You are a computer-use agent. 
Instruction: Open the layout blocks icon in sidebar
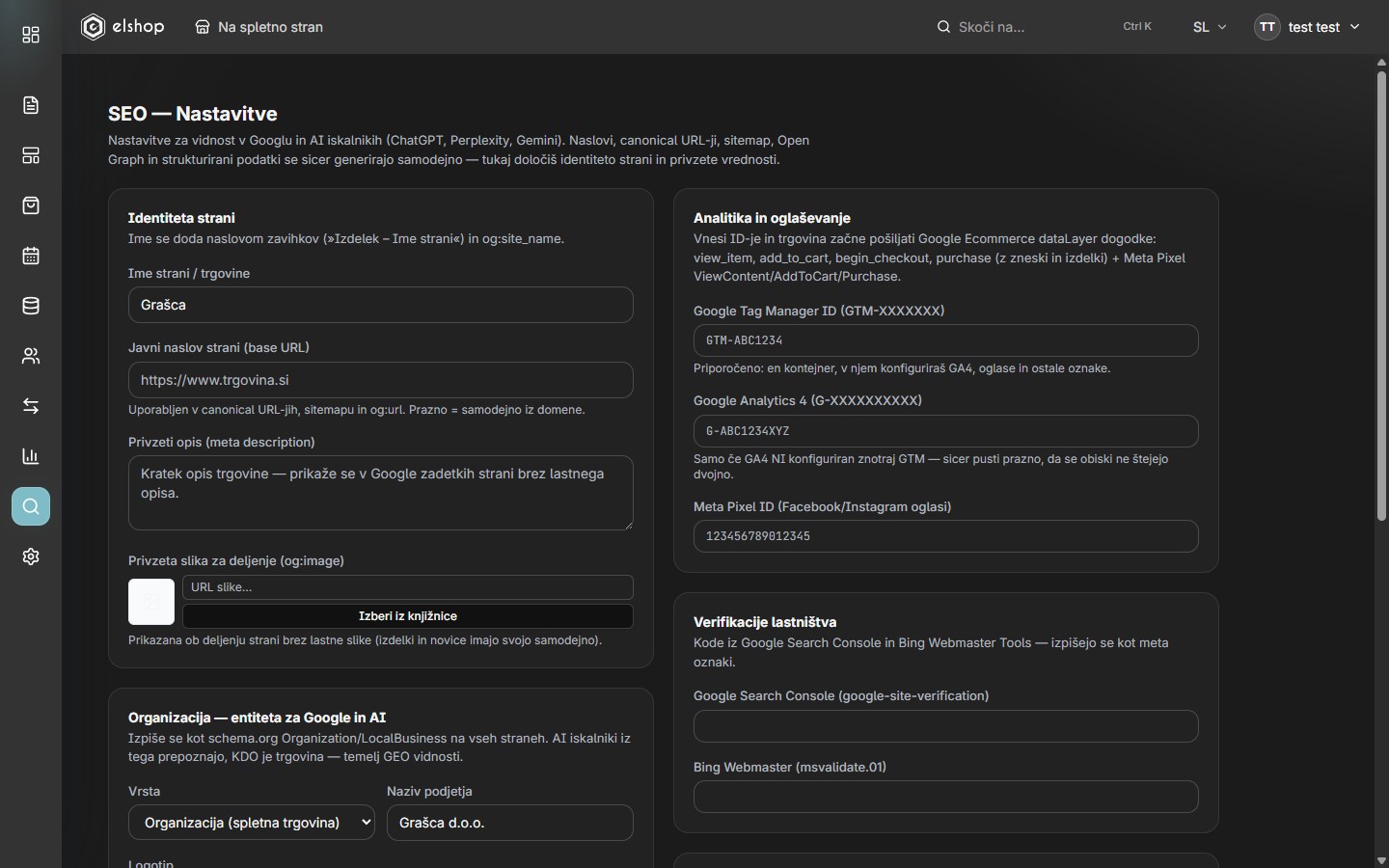tap(31, 155)
